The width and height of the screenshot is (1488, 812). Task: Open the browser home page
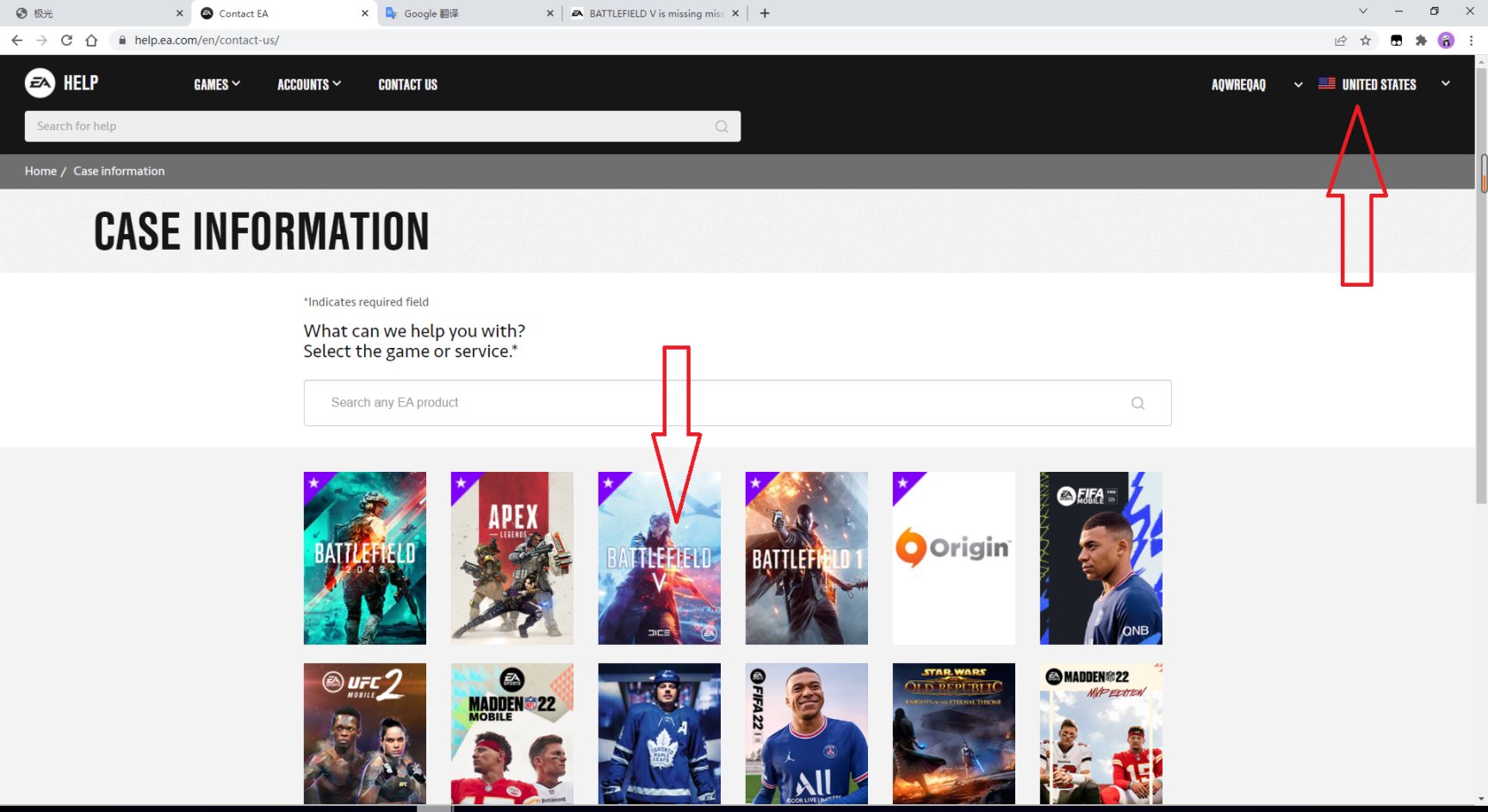91,40
